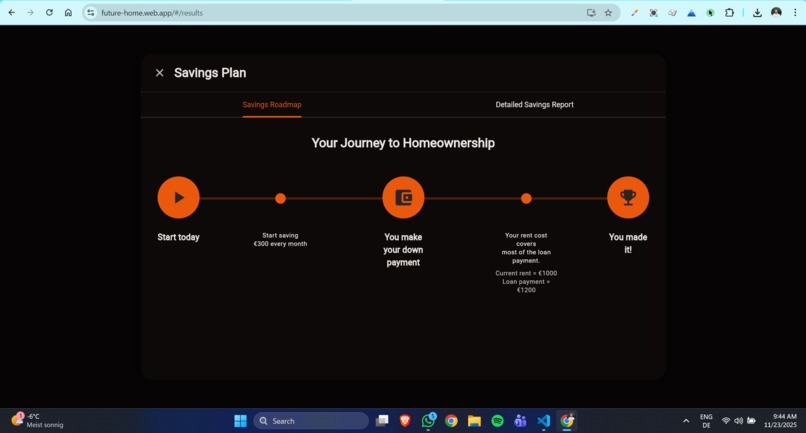Open the blue triangle extension
This screenshot has width=806, height=433.
[691, 13]
